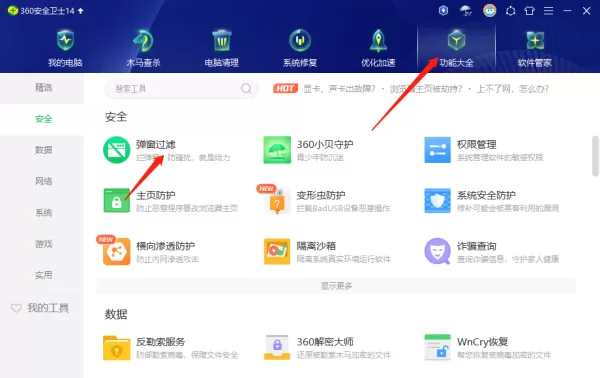Click the search magnifier icon

click(246, 89)
